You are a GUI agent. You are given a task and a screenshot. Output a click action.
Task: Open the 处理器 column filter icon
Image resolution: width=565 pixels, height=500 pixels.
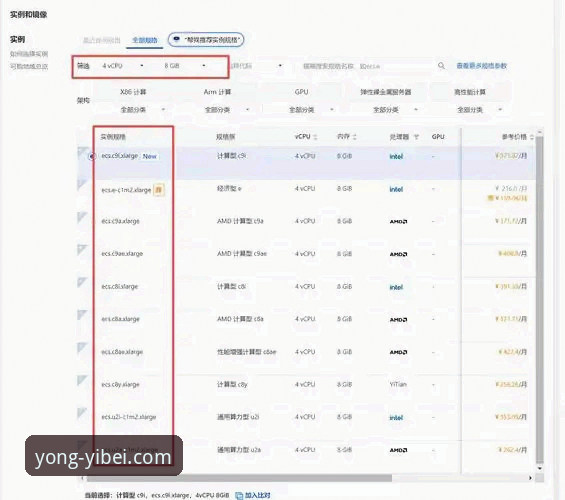(417, 137)
